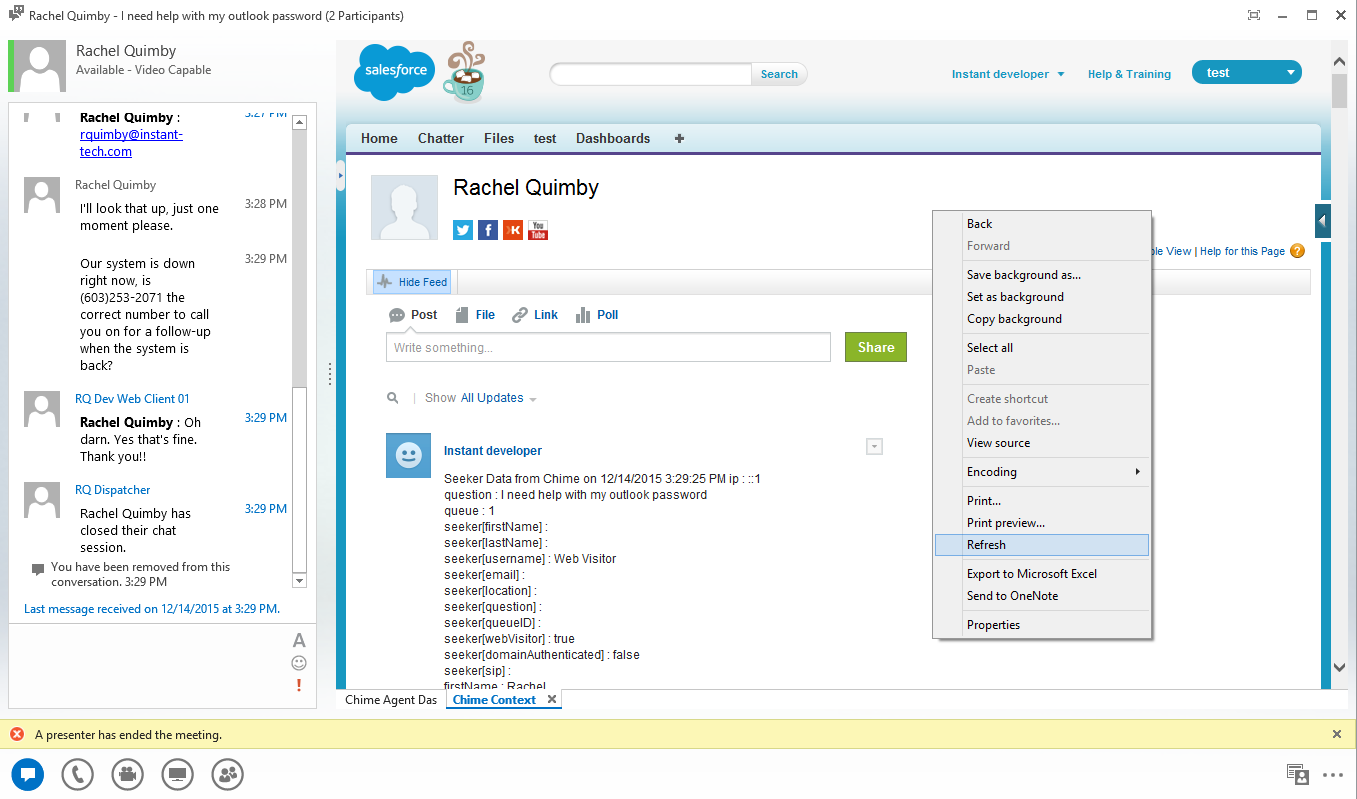Click RQ Dispatcher sender name
1357x799 pixels.
tap(113, 490)
